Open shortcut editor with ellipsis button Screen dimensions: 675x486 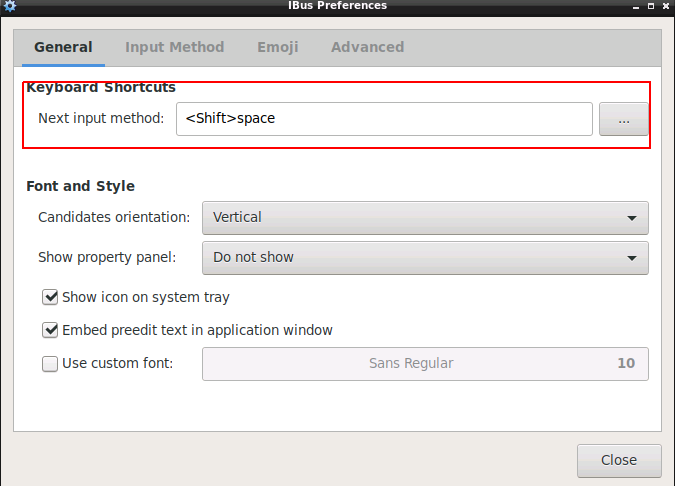click(624, 119)
